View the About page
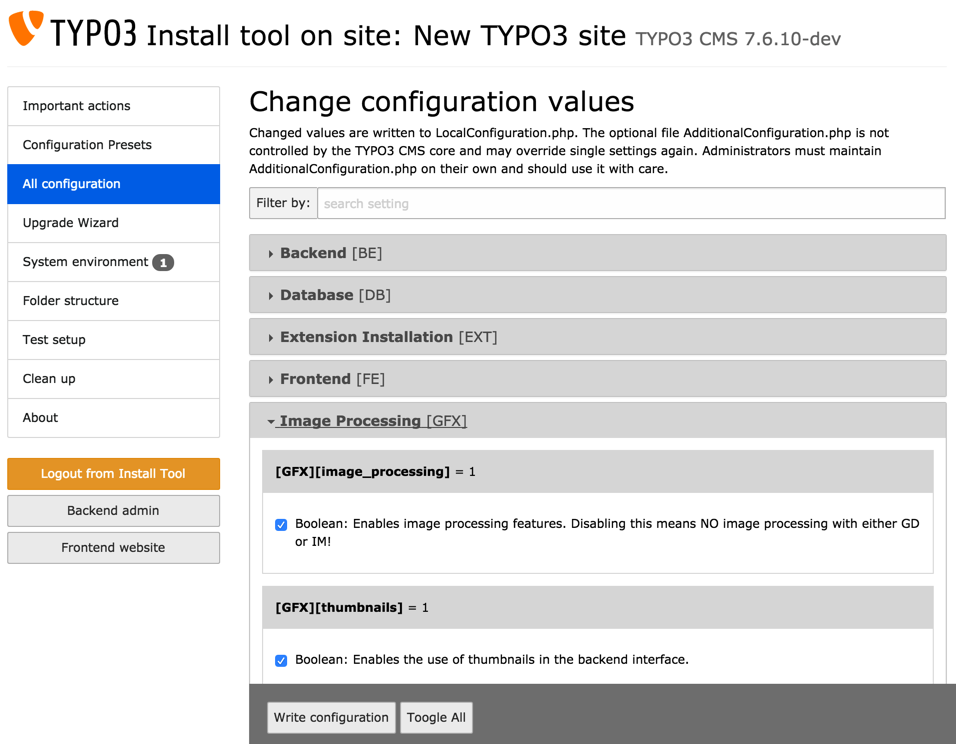 click(39, 417)
